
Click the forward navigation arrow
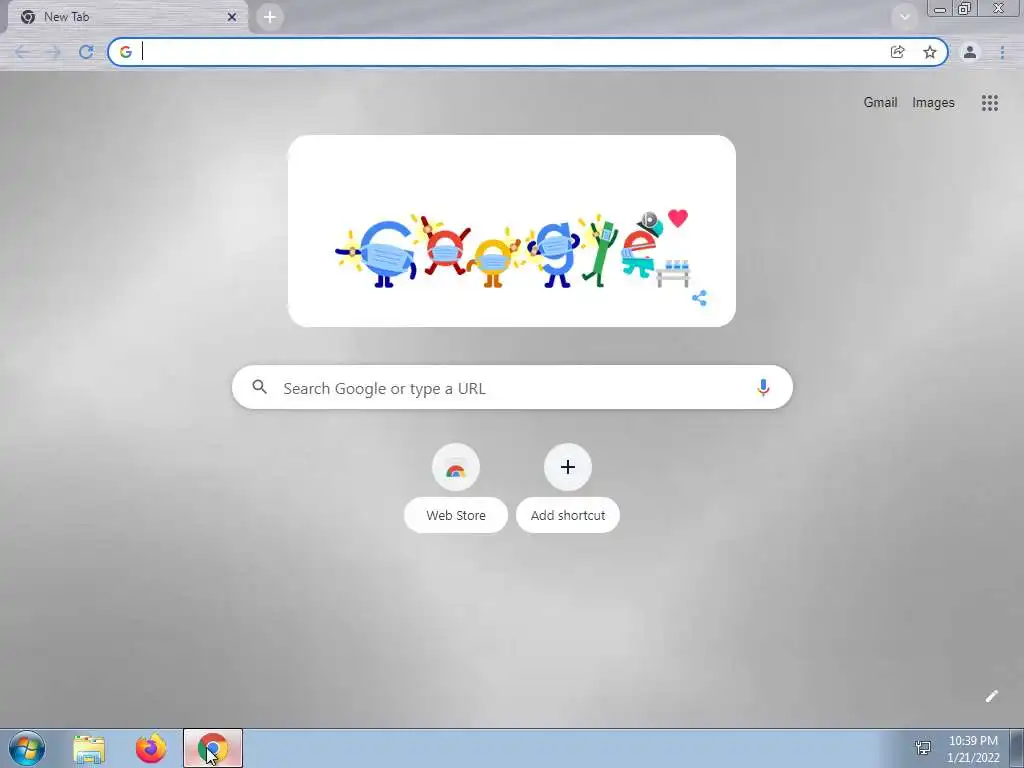(54, 52)
